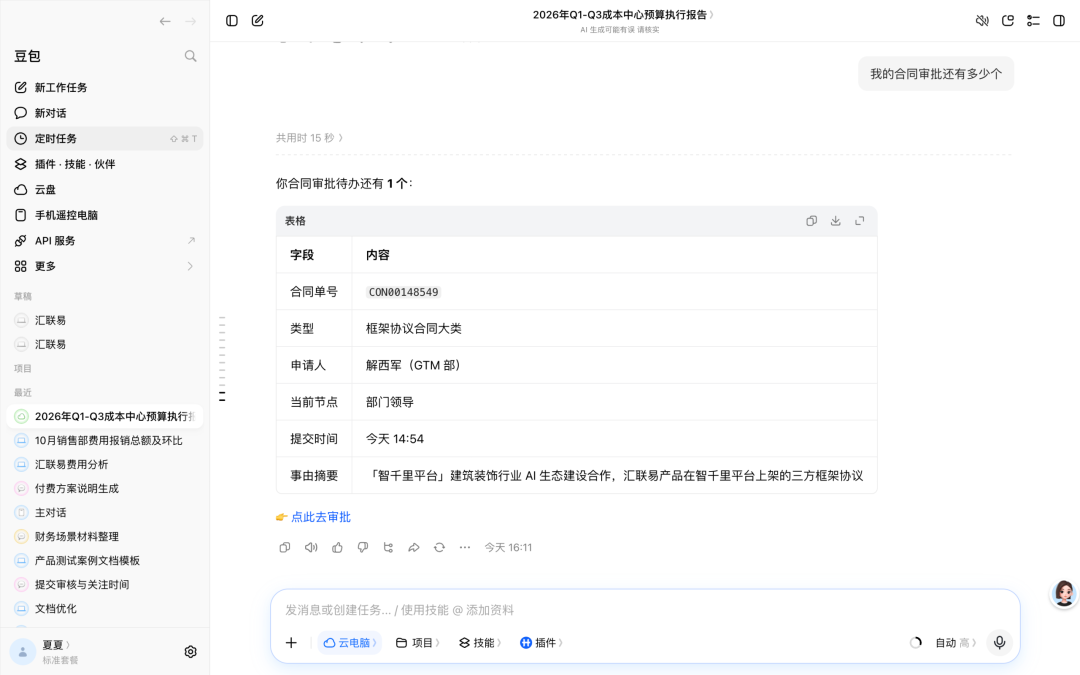The image size is (1080, 675).
Task: Open 云盘 from the sidebar
Action: click(105, 189)
